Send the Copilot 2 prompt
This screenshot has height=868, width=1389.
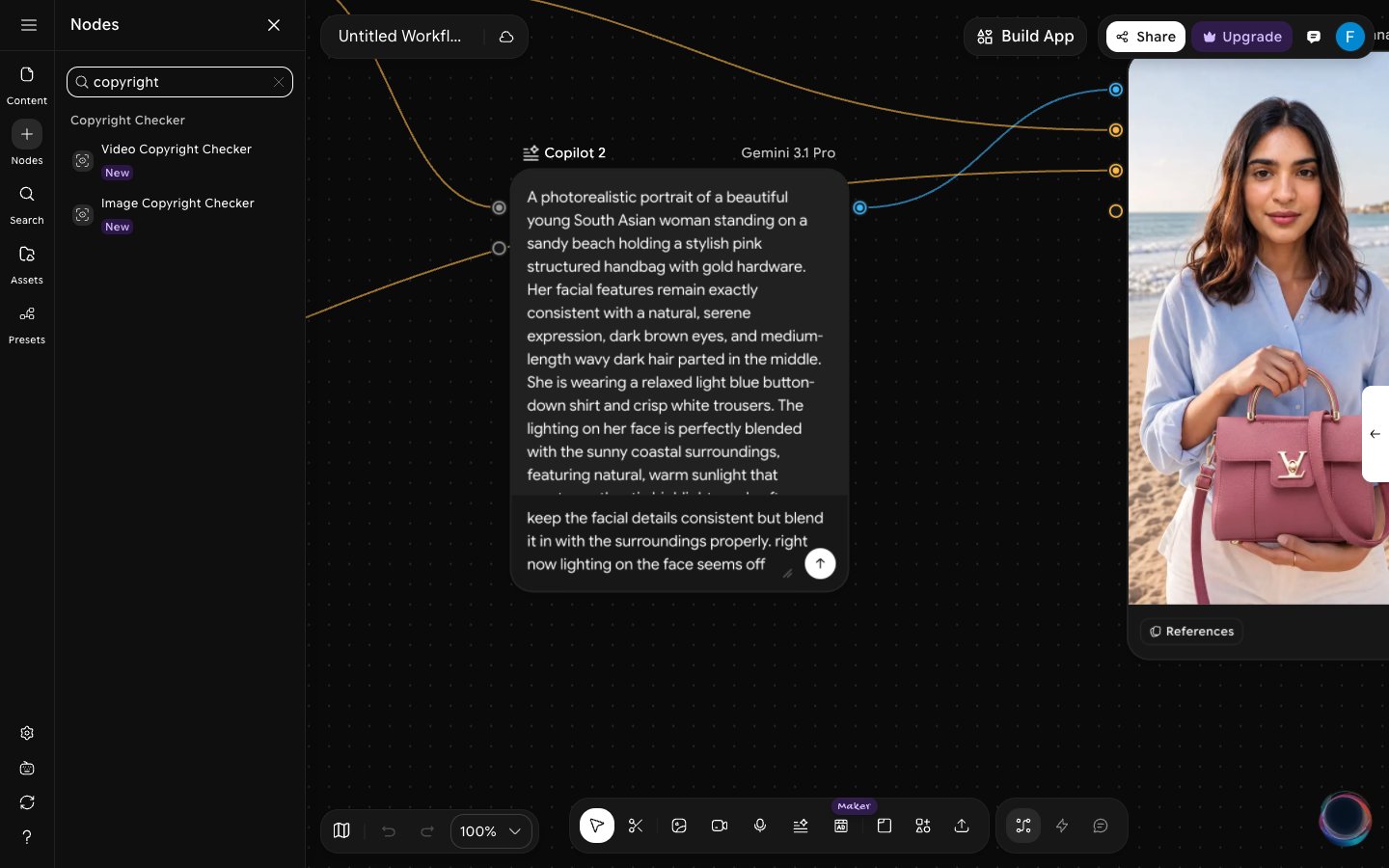820,563
